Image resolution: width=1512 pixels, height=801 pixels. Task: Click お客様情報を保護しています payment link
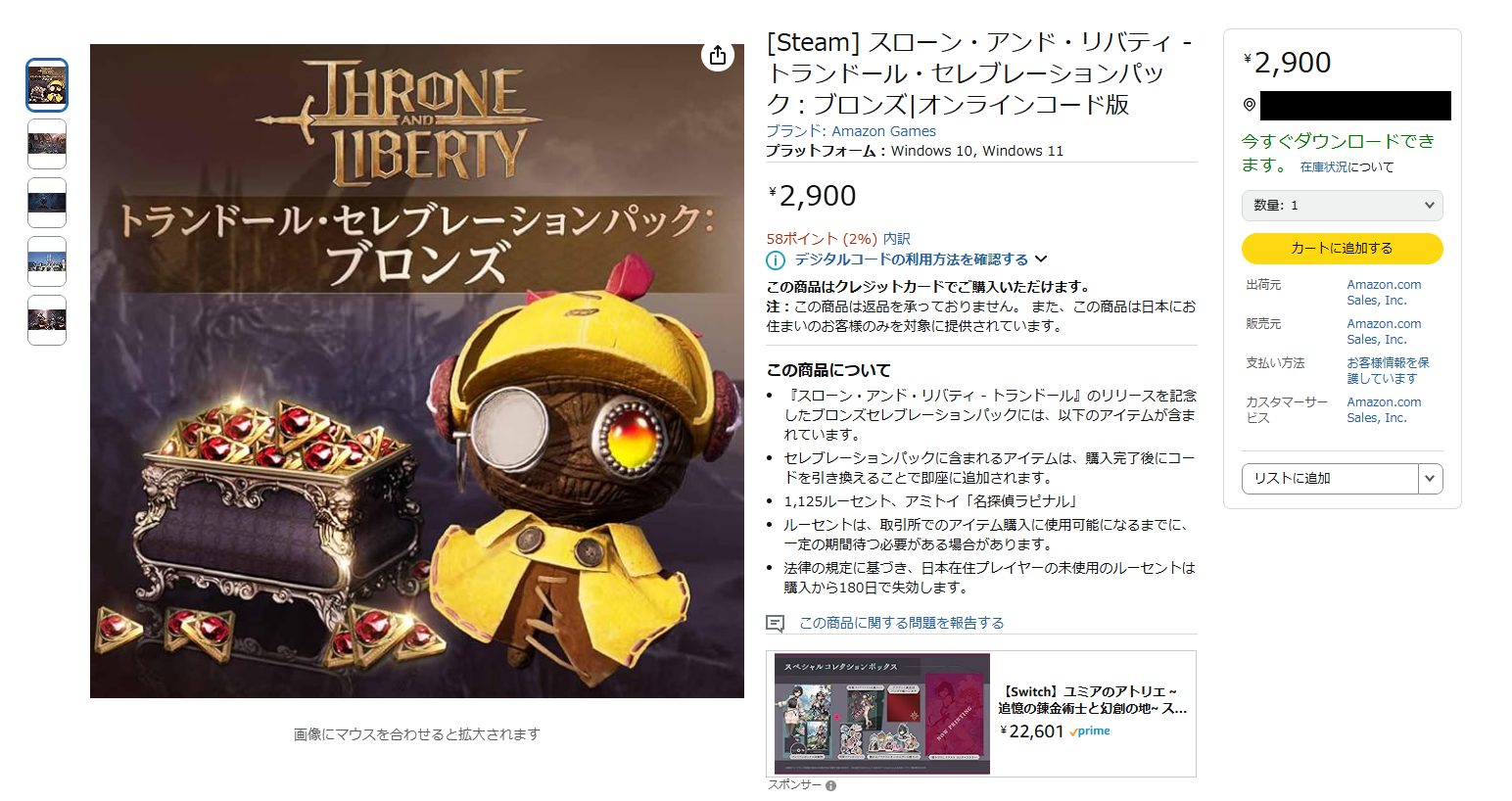point(1388,370)
